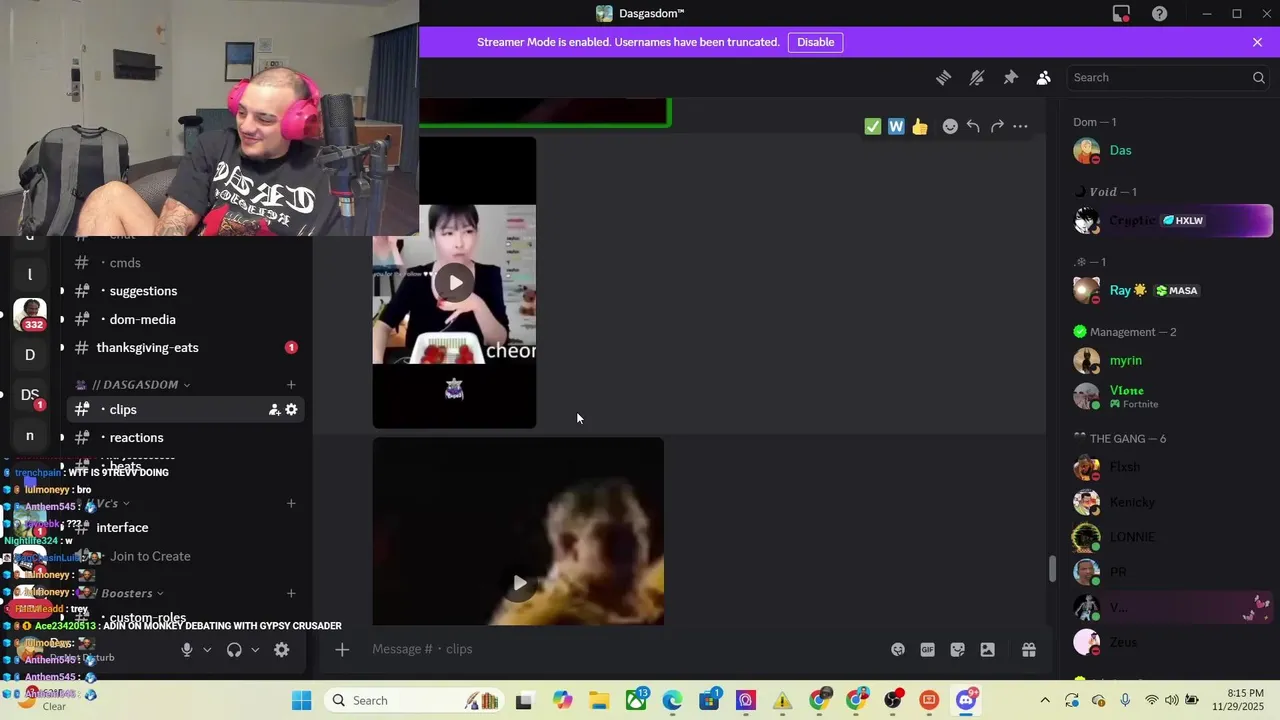1280x720 pixels.
Task: Select member Das in member list
Action: pos(1170,150)
